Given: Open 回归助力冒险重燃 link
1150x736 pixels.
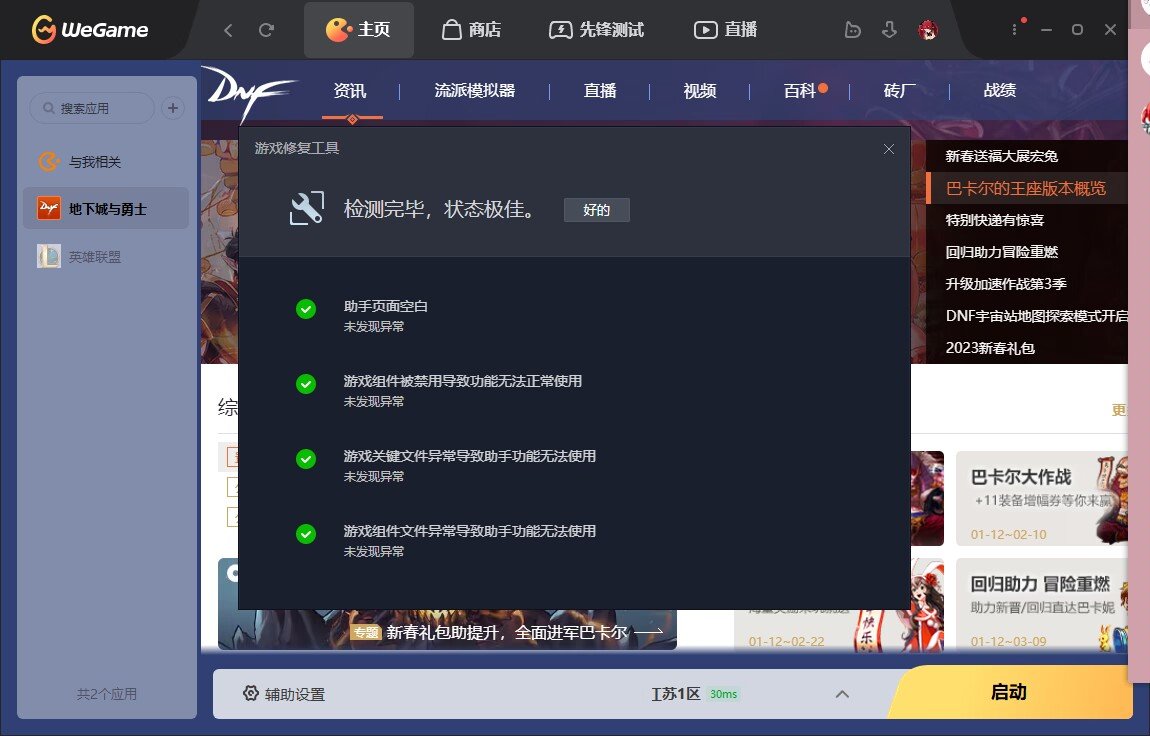Looking at the screenshot, I should coord(1002,252).
